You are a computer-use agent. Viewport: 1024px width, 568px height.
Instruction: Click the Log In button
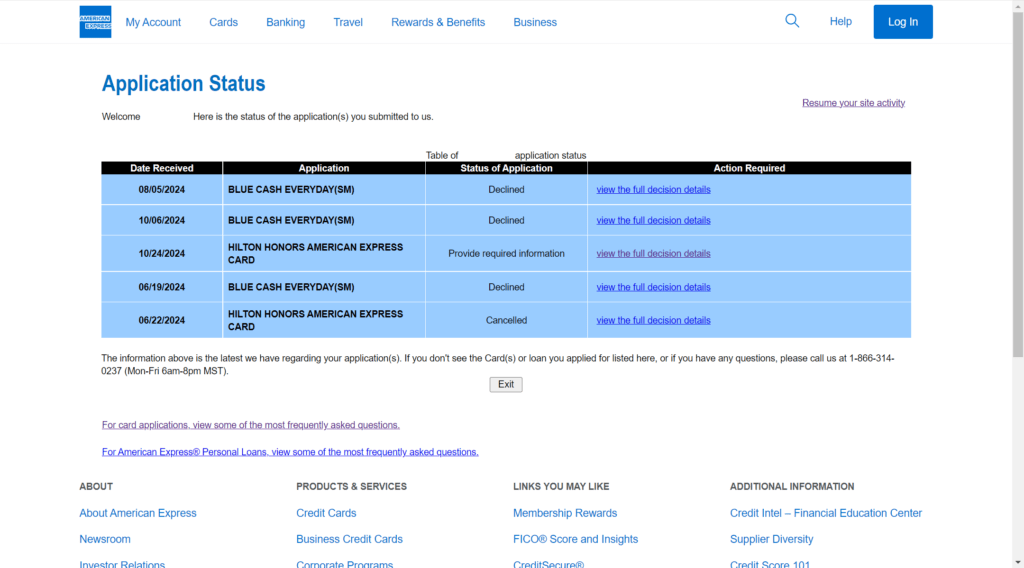pos(903,22)
